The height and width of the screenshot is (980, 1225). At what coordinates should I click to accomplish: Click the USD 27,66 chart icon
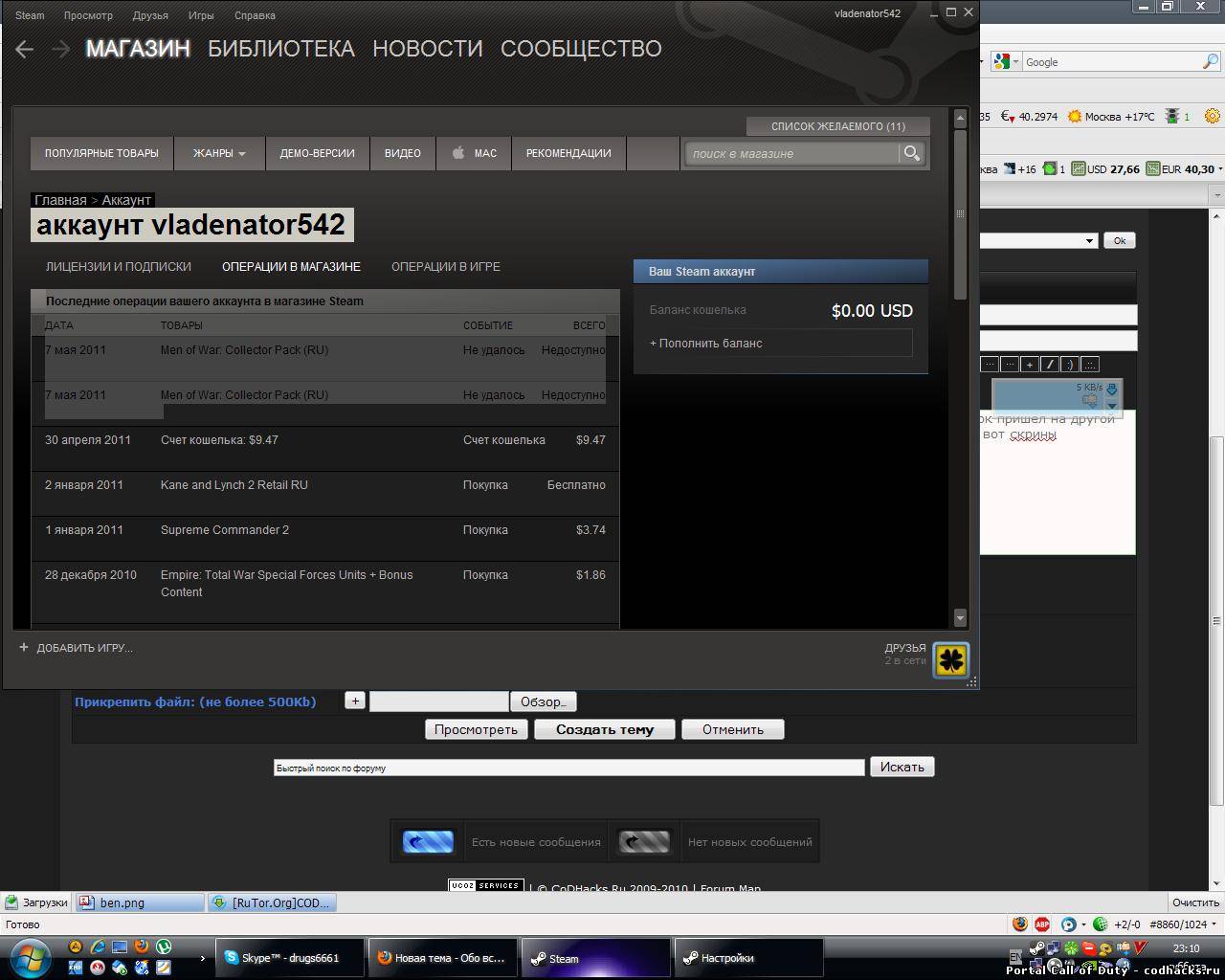(1078, 169)
